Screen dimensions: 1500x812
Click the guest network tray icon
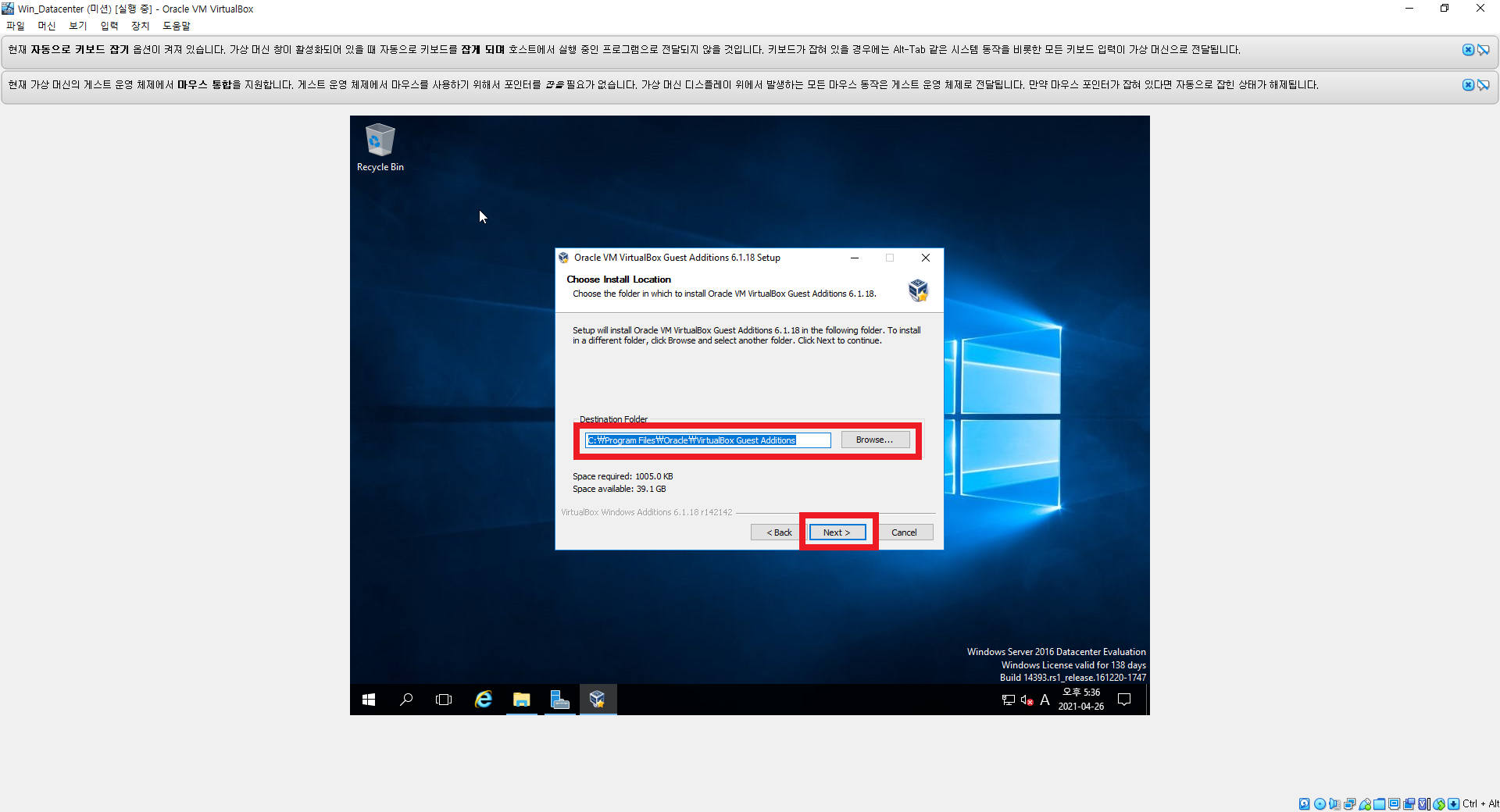(x=1009, y=700)
